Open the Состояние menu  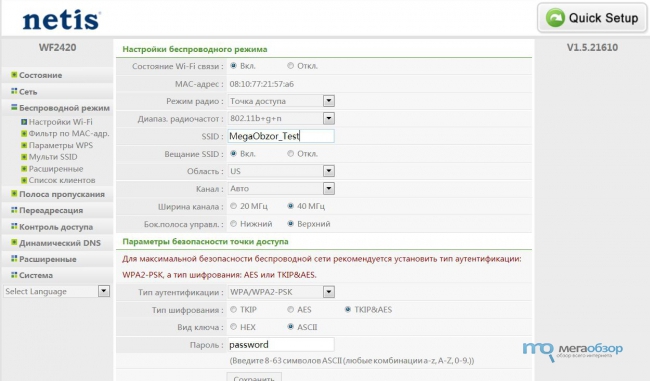coord(41,75)
